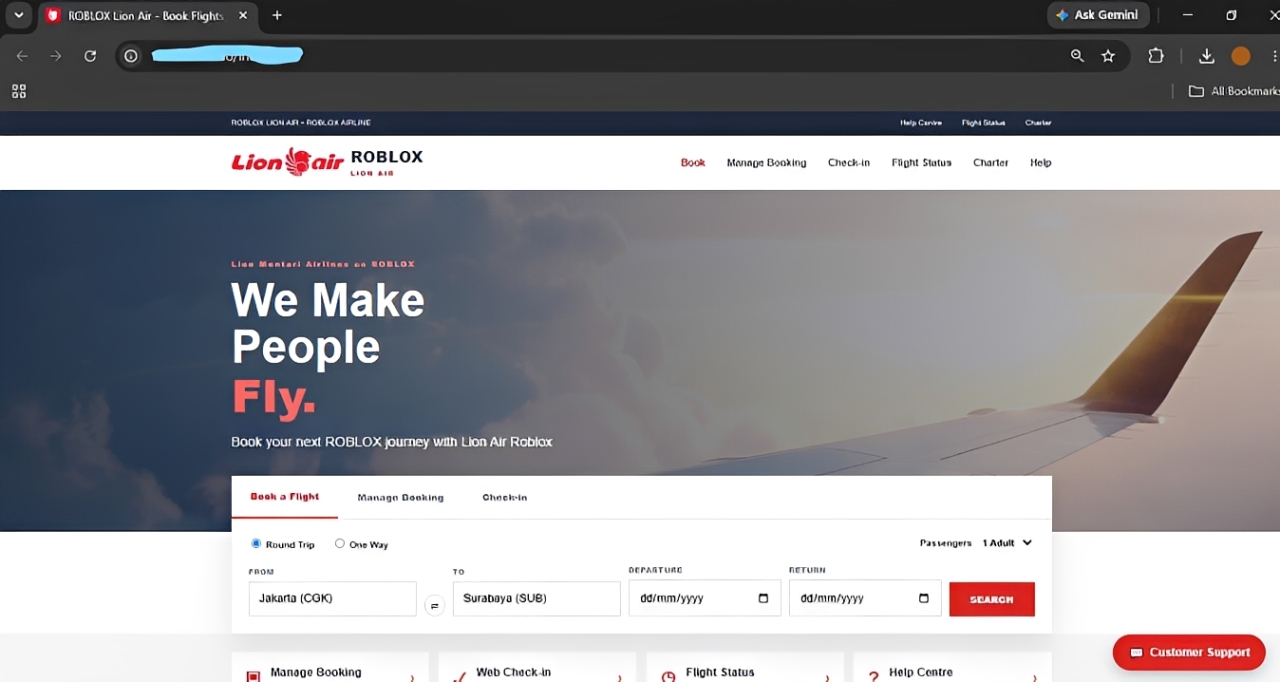Open the Book menu item
Viewport: 1280px width, 682px height.
click(693, 162)
